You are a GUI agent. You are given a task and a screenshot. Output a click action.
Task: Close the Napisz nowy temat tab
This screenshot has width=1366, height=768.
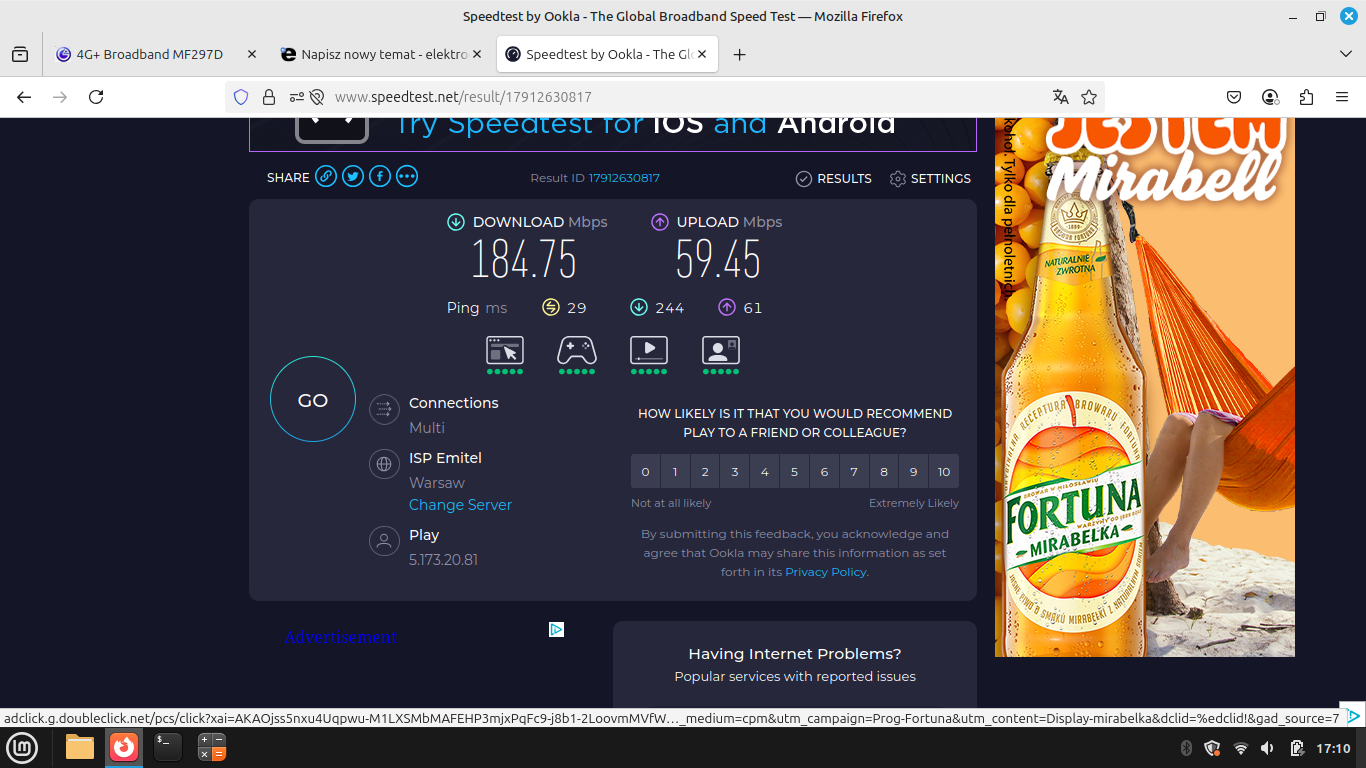[x=476, y=54]
